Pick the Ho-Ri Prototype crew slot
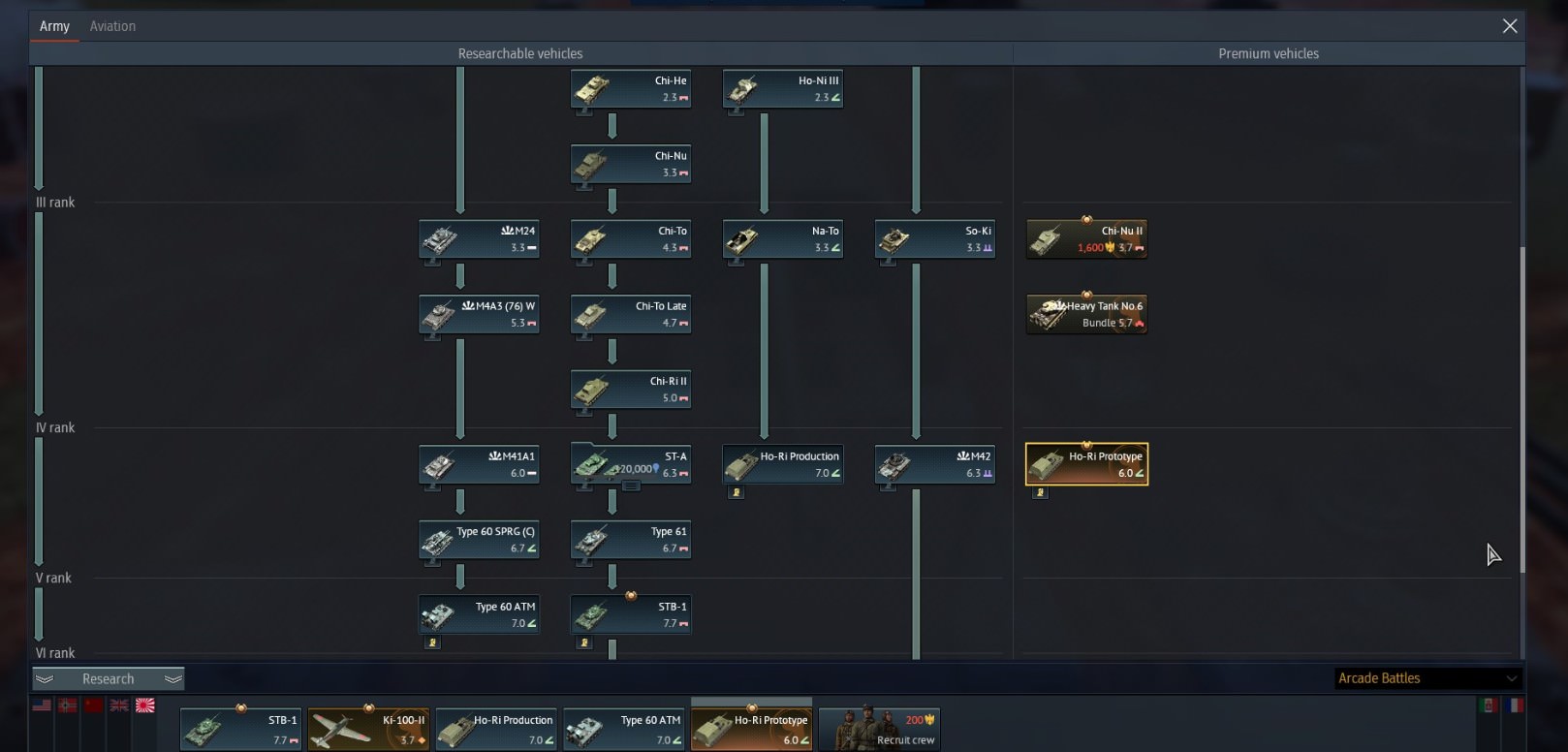1568x752 pixels. click(752, 727)
